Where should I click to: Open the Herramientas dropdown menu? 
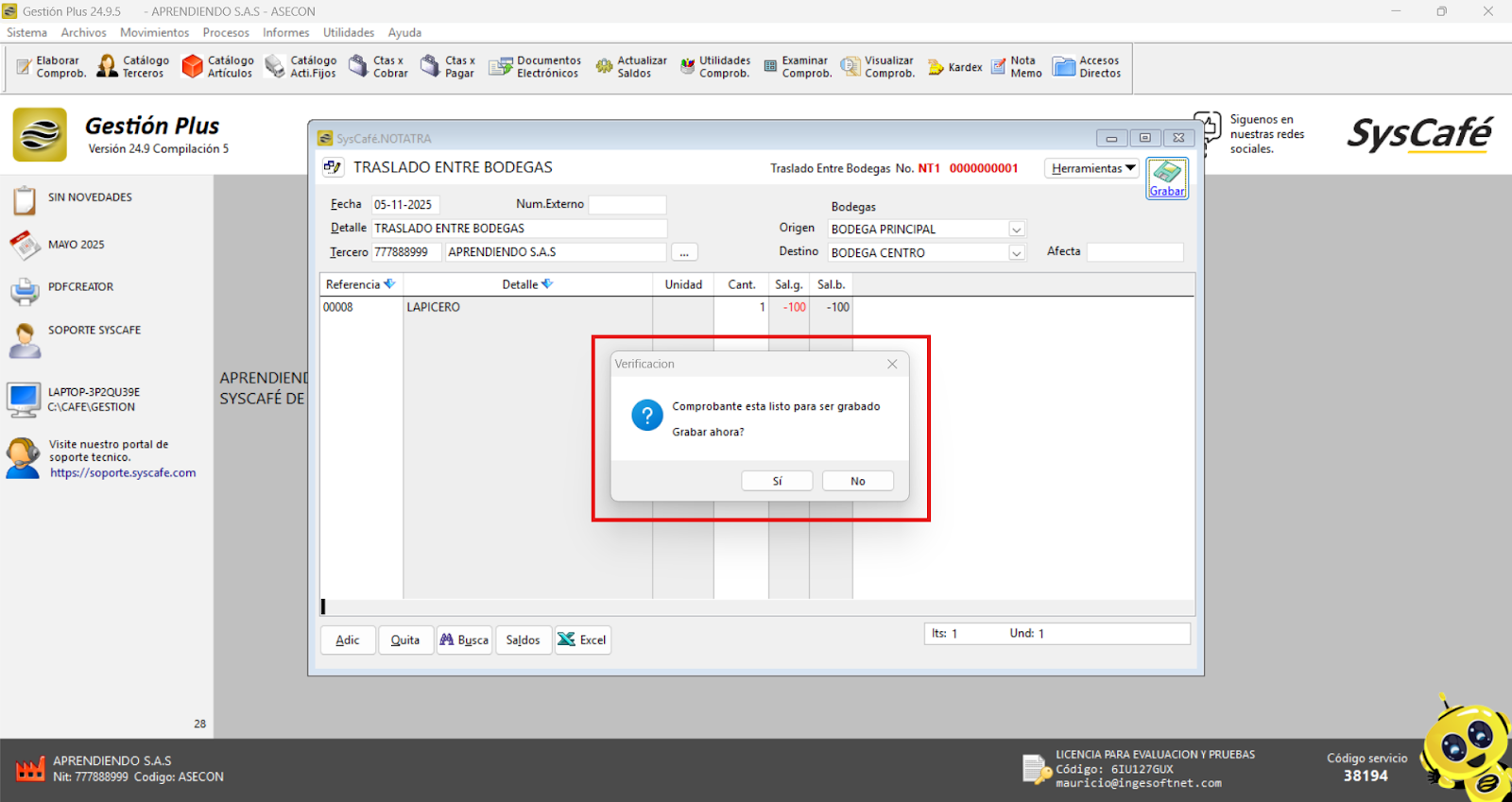point(1092,168)
